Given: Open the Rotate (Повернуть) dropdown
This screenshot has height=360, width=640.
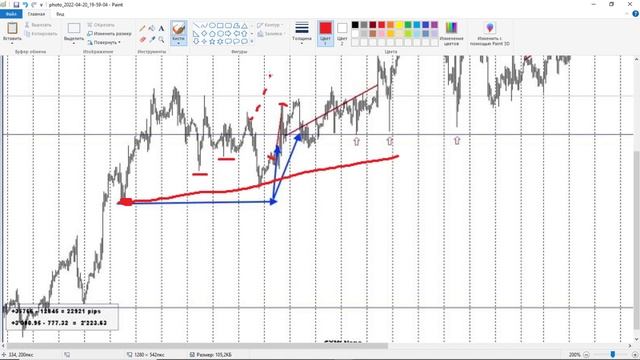Looking at the screenshot, I should tap(104, 42).
